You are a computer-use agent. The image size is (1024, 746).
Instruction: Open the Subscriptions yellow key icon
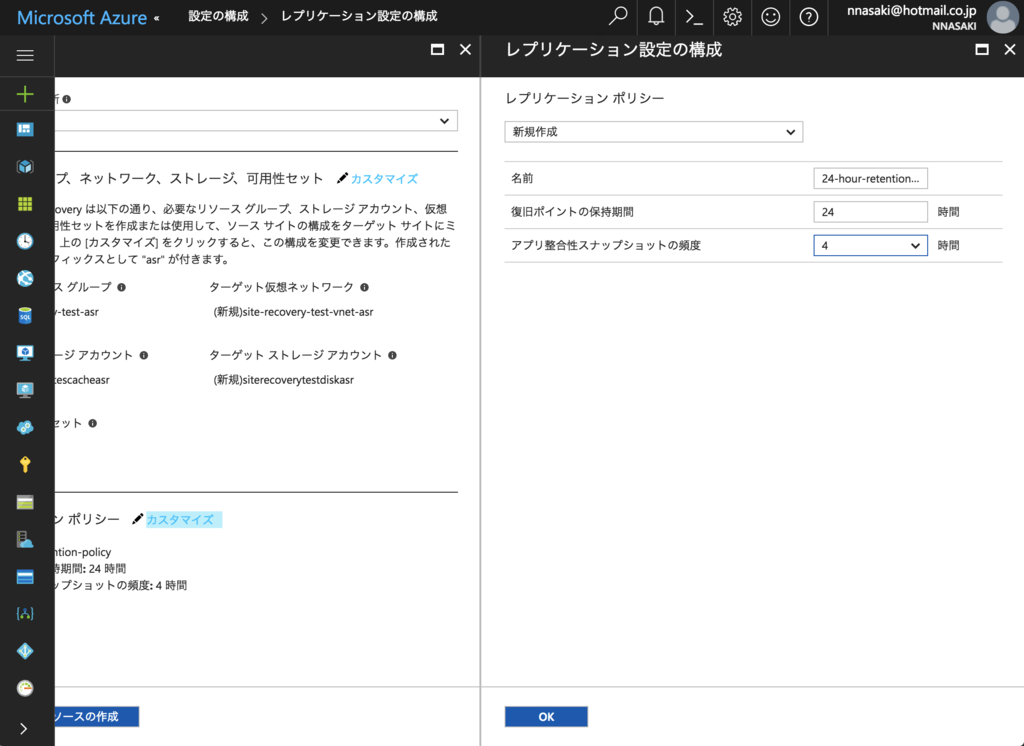(x=25, y=464)
